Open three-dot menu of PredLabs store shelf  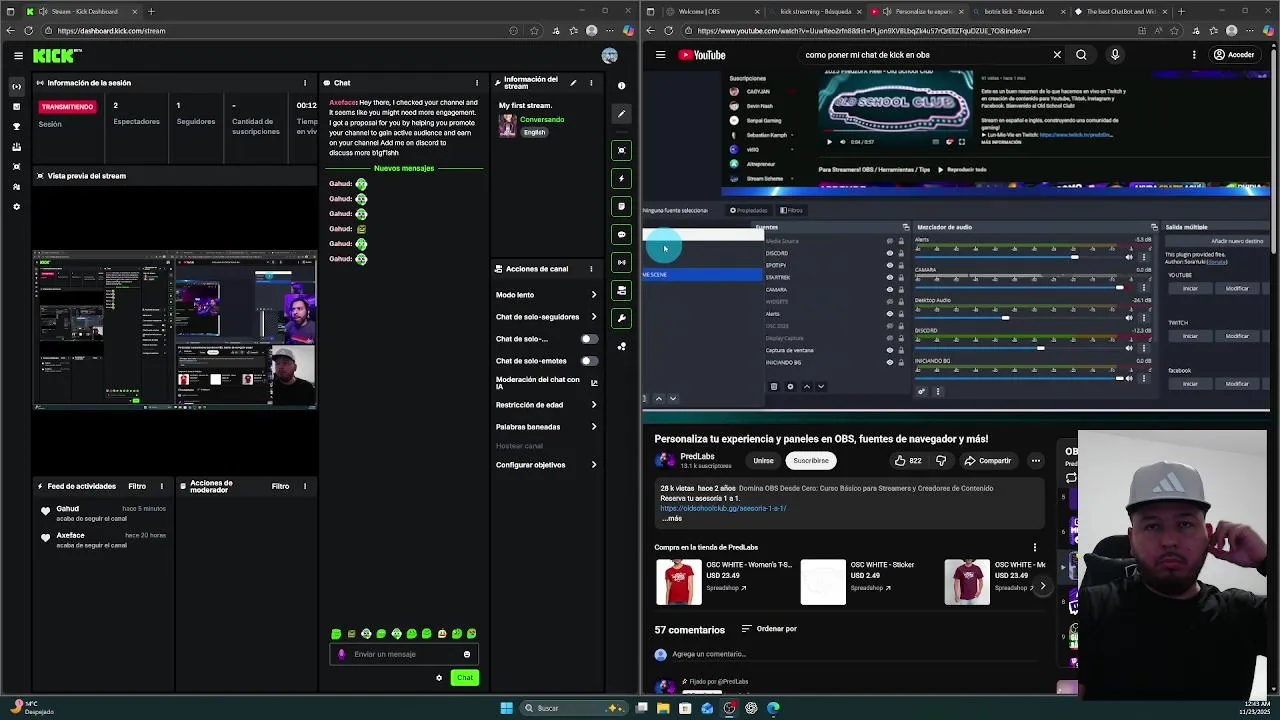[x=1035, y=548]
